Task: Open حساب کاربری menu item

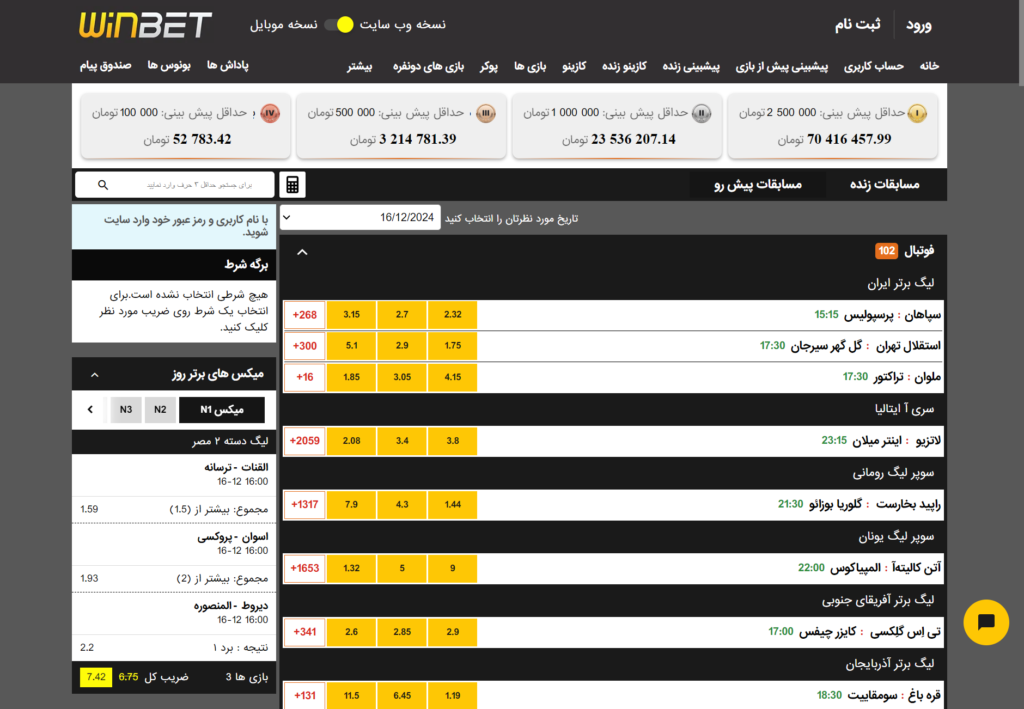Action: tap(873, 66)
